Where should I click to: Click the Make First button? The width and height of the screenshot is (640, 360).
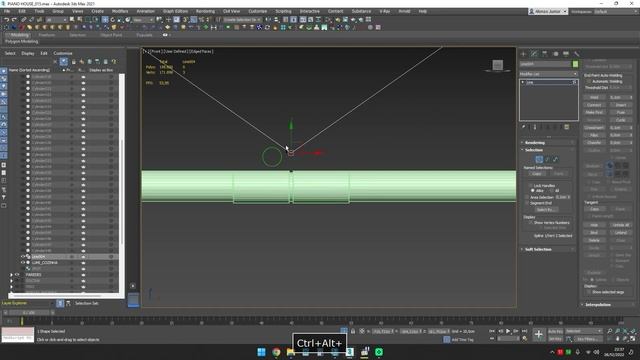[594, 112]
